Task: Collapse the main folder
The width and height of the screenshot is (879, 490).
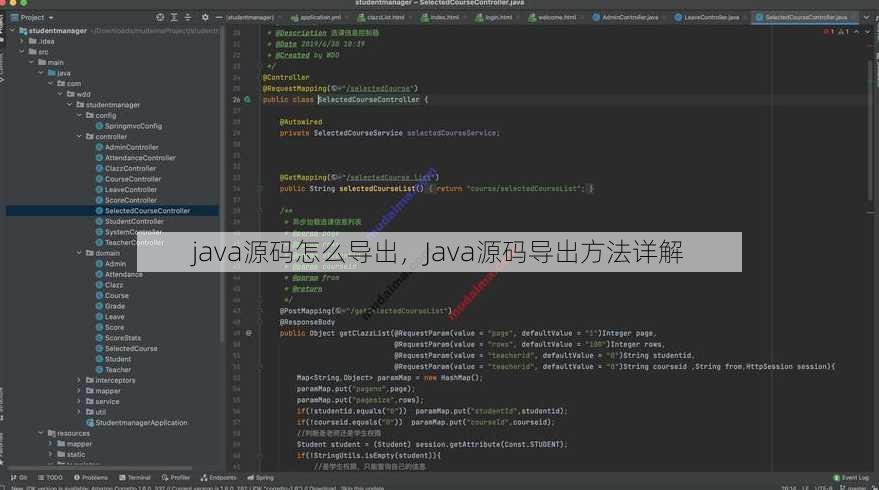Action: (31, 63)
